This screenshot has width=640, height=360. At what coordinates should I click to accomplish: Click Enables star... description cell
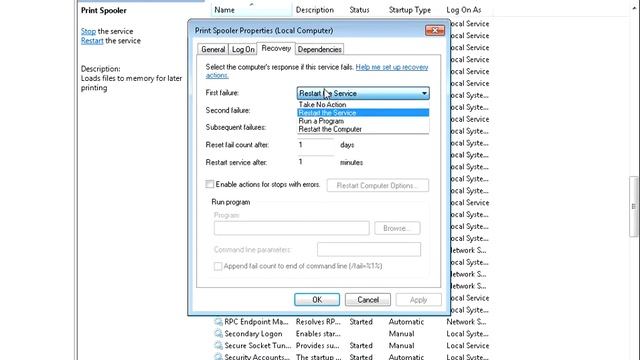click(318, 333)
